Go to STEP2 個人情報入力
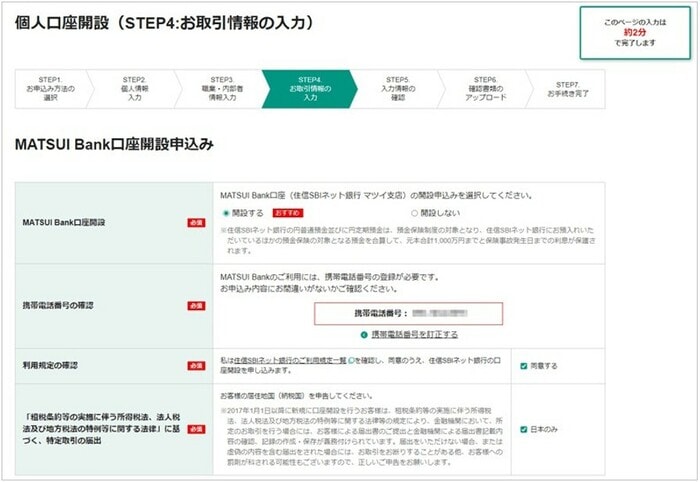Screen dimensions: 700x482 (135, 89)
